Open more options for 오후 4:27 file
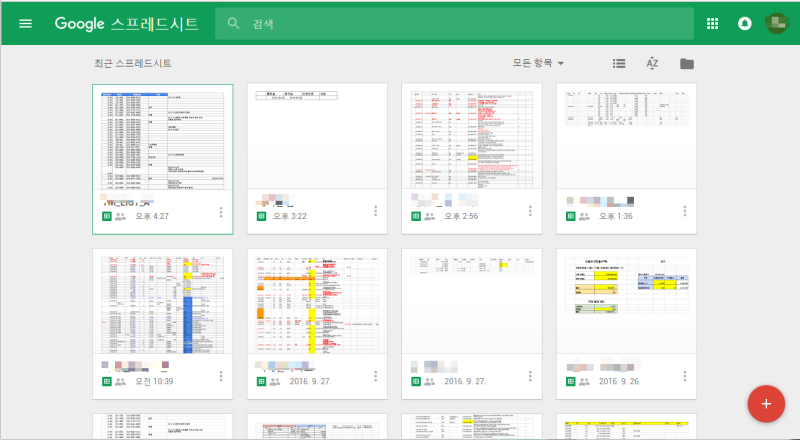Image resolution: width=800 pixels, height=440 pixels. click(x=221, y=212)
